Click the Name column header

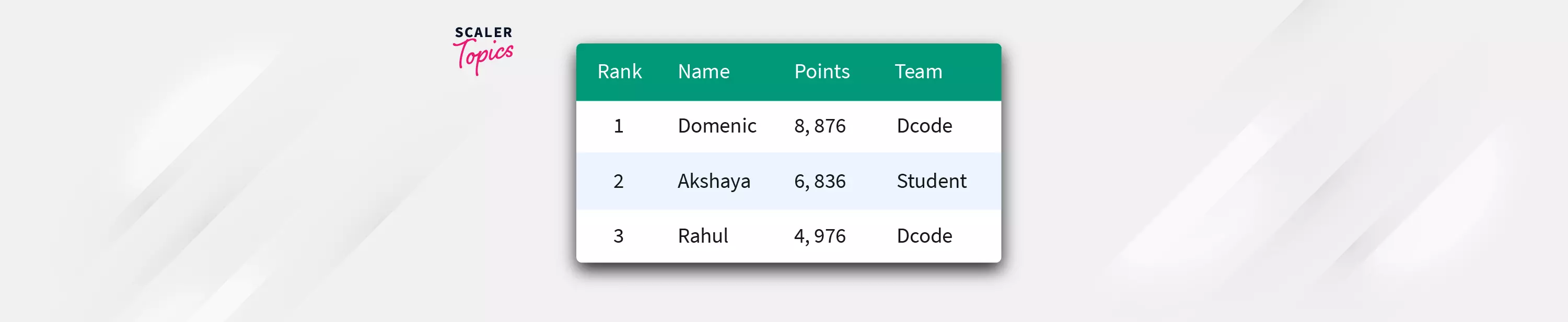click(703, 71)
